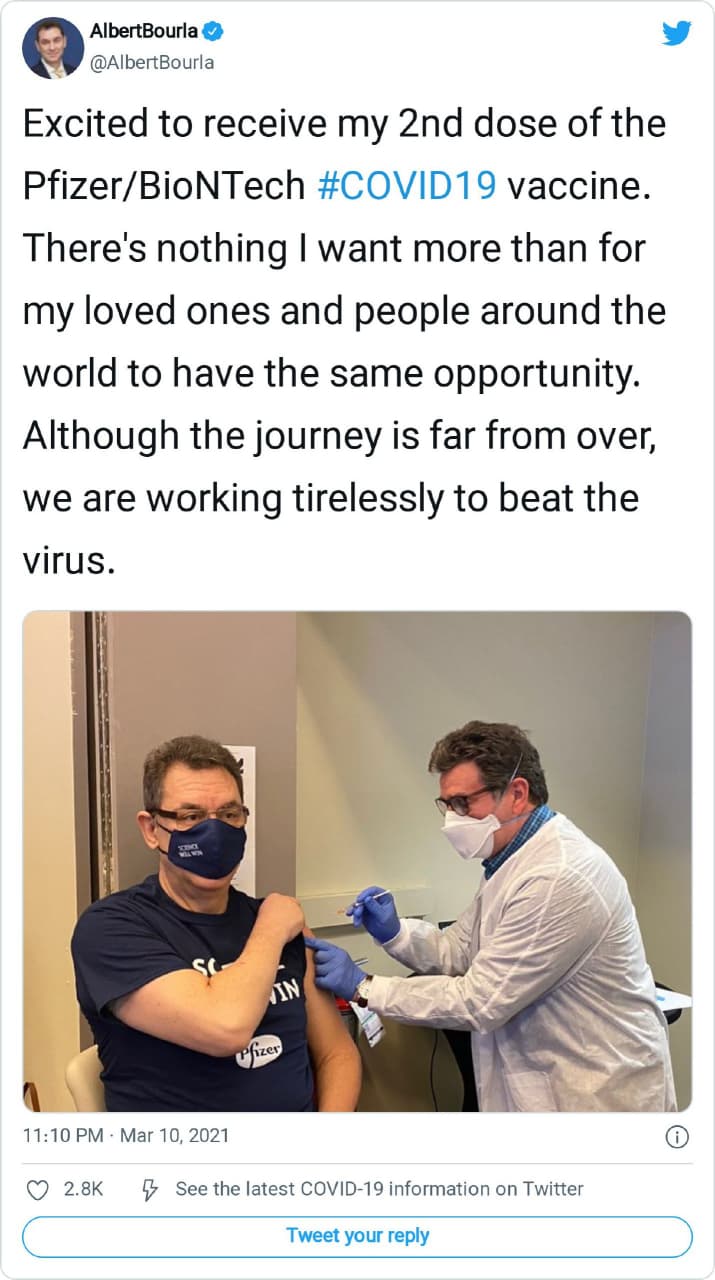The height and width of the screenshot is (1280, 715).
Task: Click the lightning bolt icon near COVID-19 info
Action: click(x=150, y=1189)
